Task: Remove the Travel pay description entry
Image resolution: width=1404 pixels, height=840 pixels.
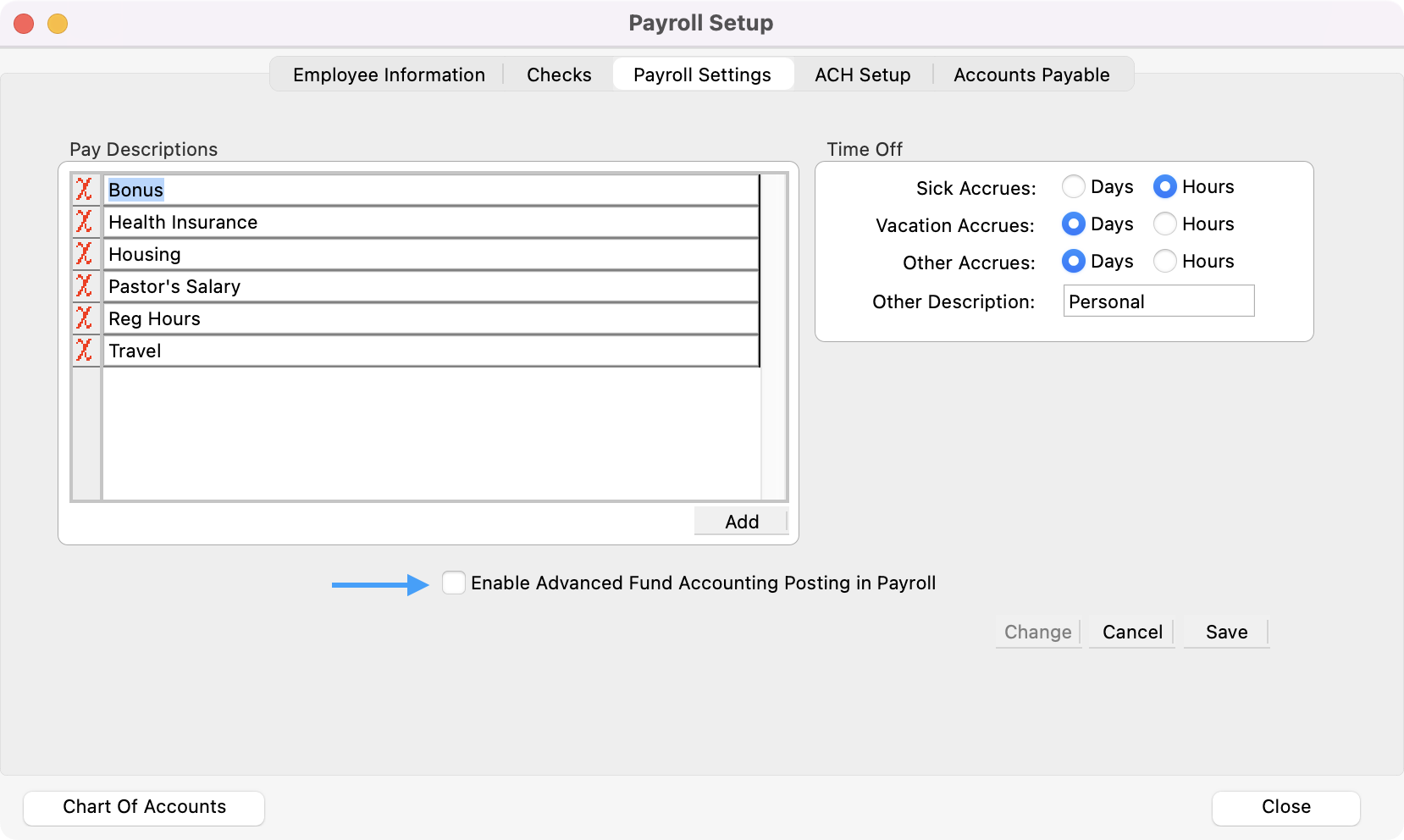Action: click(85, 351)
